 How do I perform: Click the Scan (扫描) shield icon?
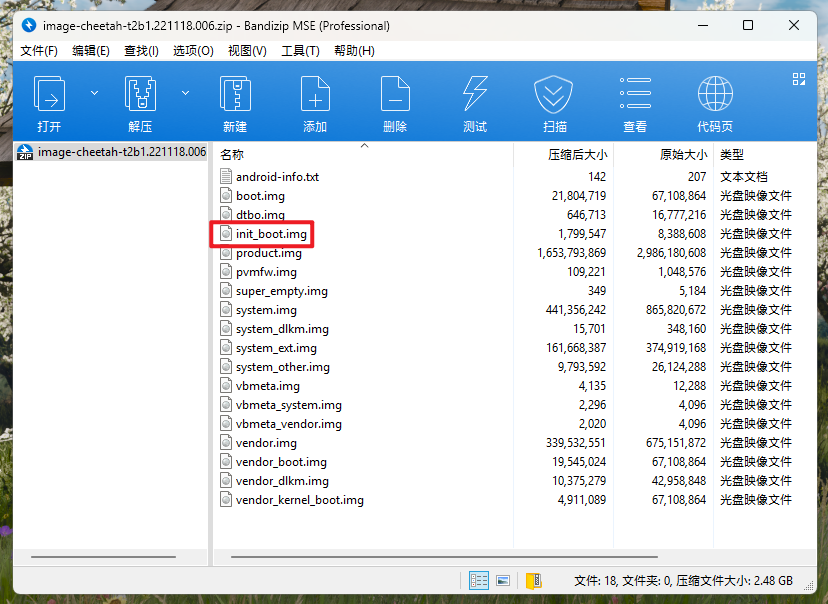tap(553, 94)
